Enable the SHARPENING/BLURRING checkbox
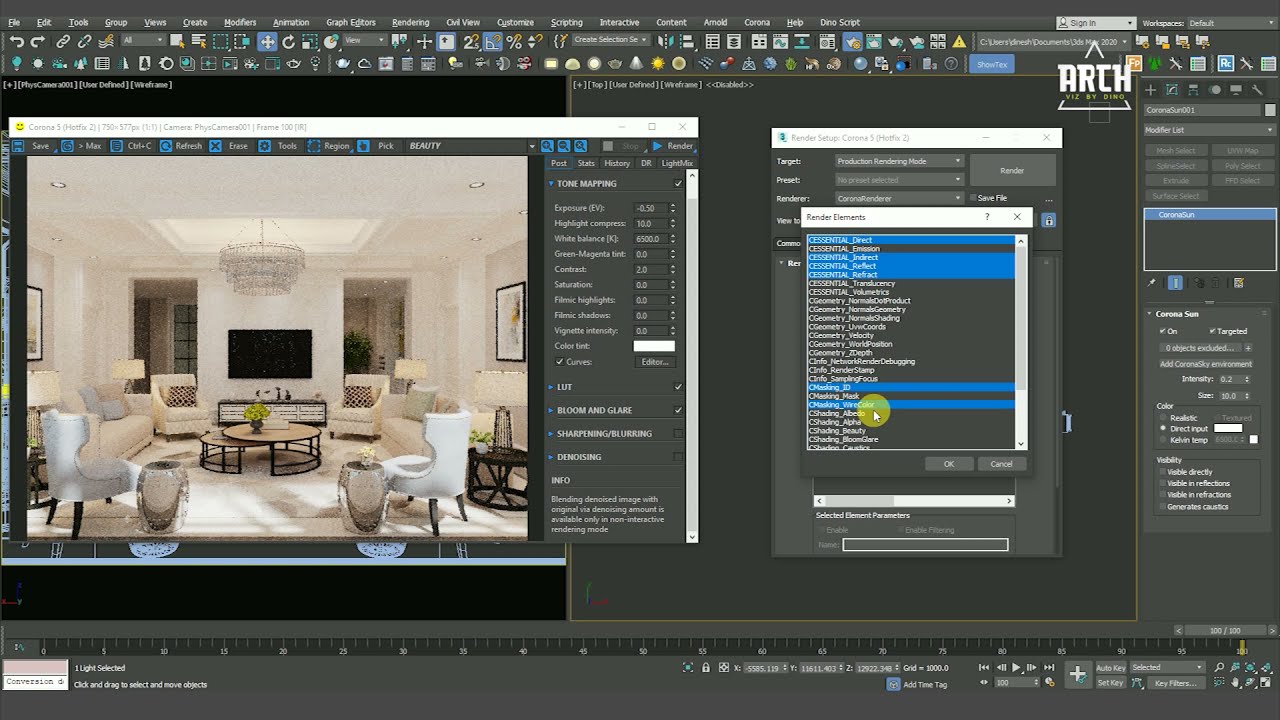The image size is (1280, 720). pyautogui.click(x=679, y=434)
